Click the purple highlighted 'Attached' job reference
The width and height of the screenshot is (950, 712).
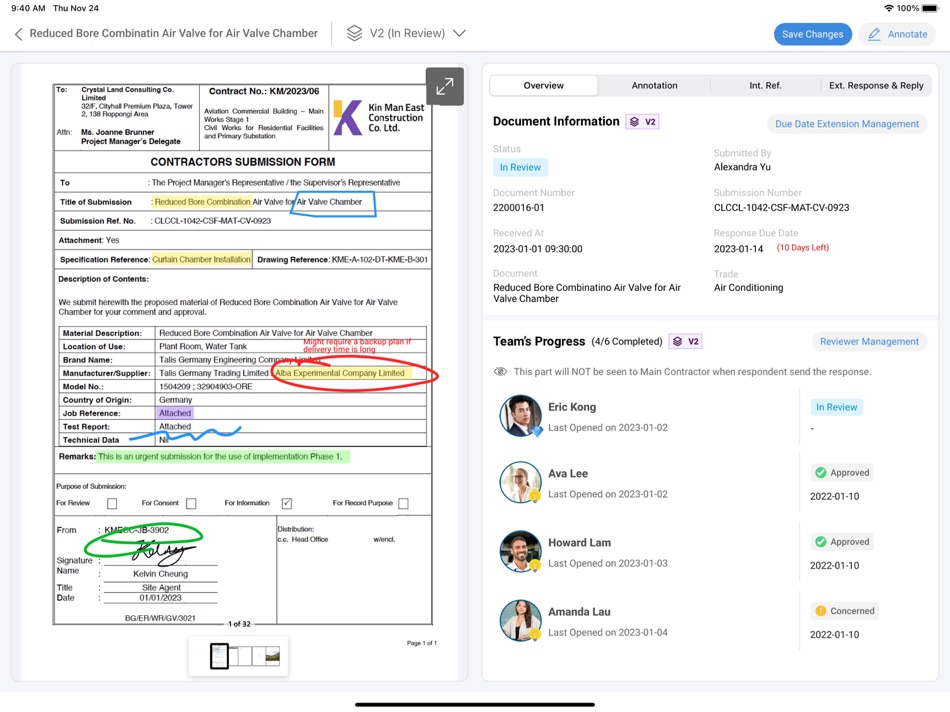175,413
